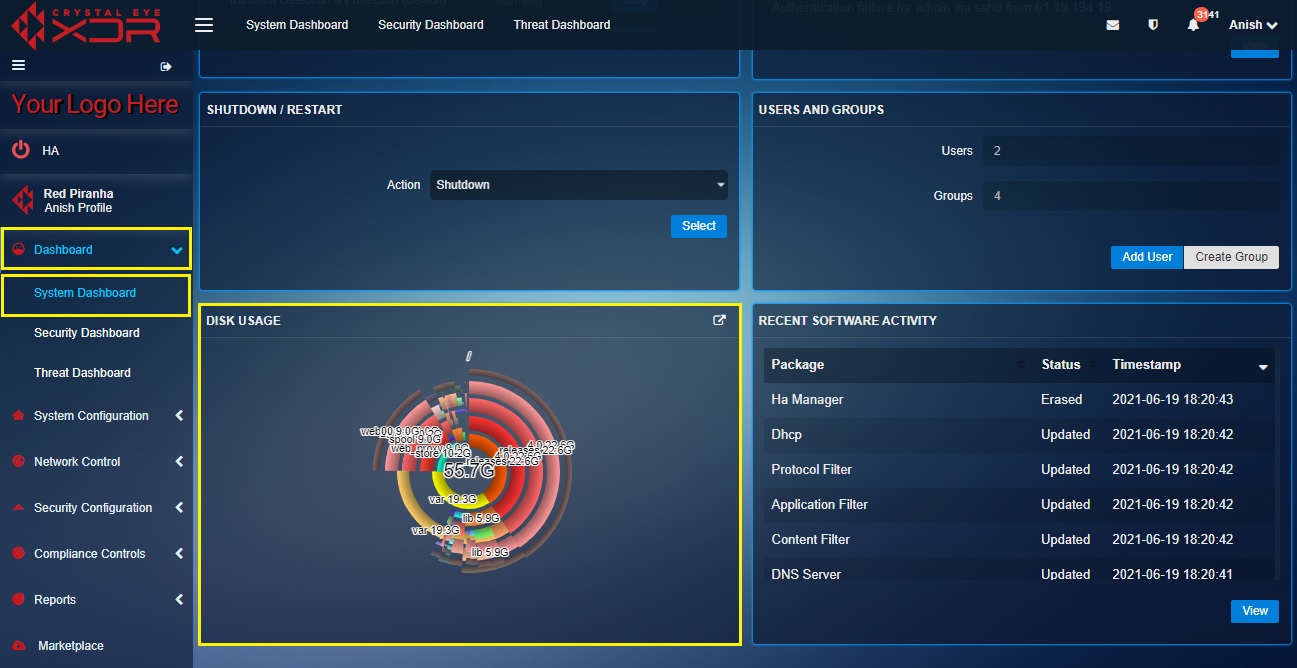Click the Compliance Controls sidebar icon
The width and height of the screenshot is (1297, 668).
click(18, 554)
